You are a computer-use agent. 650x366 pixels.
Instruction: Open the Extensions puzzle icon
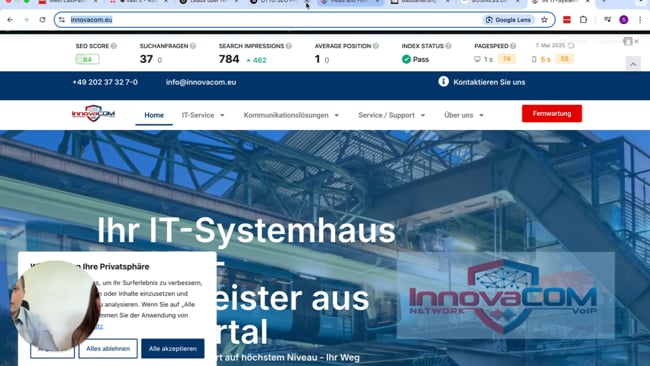click(x=583, y=19)
